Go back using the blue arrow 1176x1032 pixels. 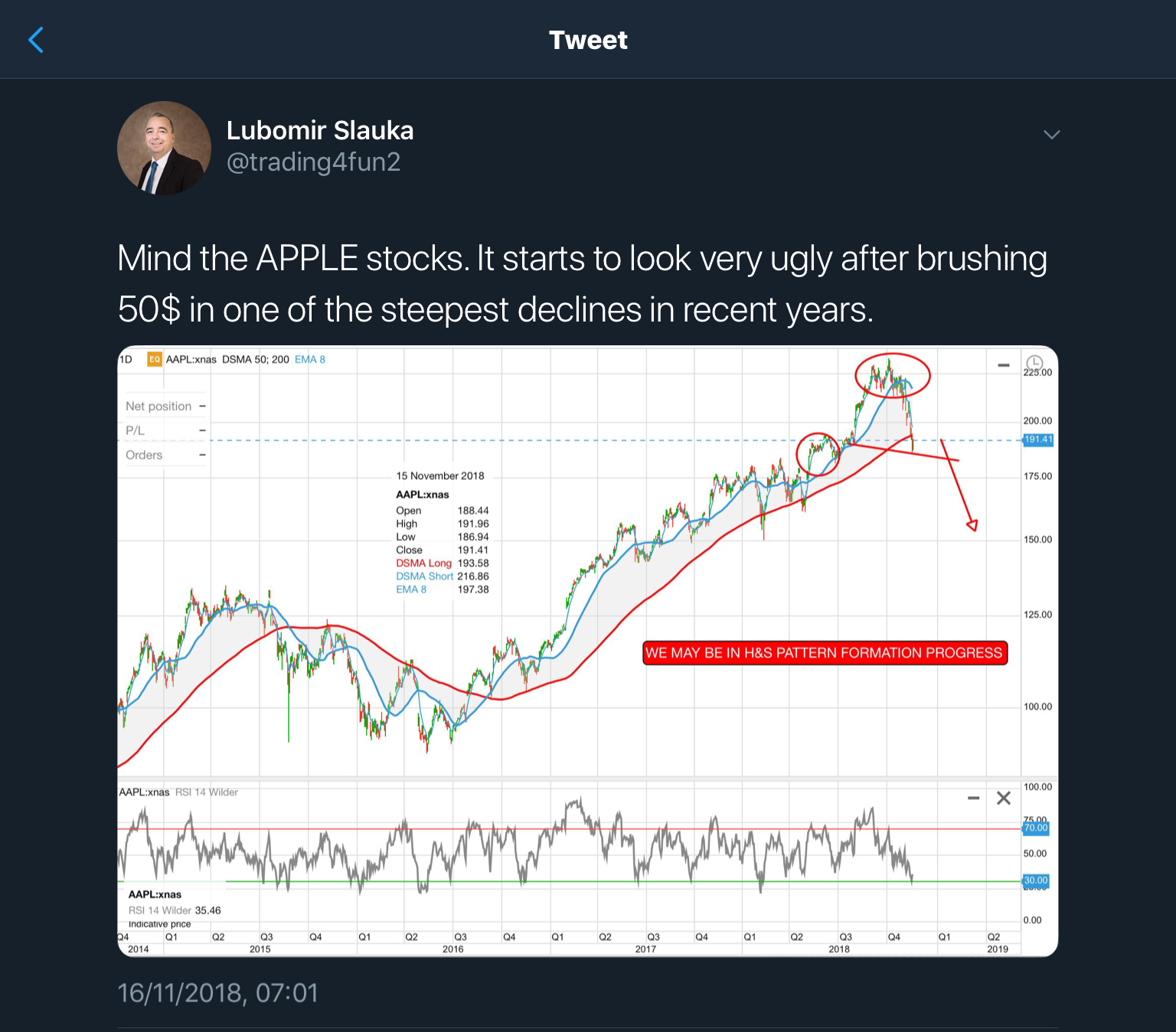coord(36,40)
